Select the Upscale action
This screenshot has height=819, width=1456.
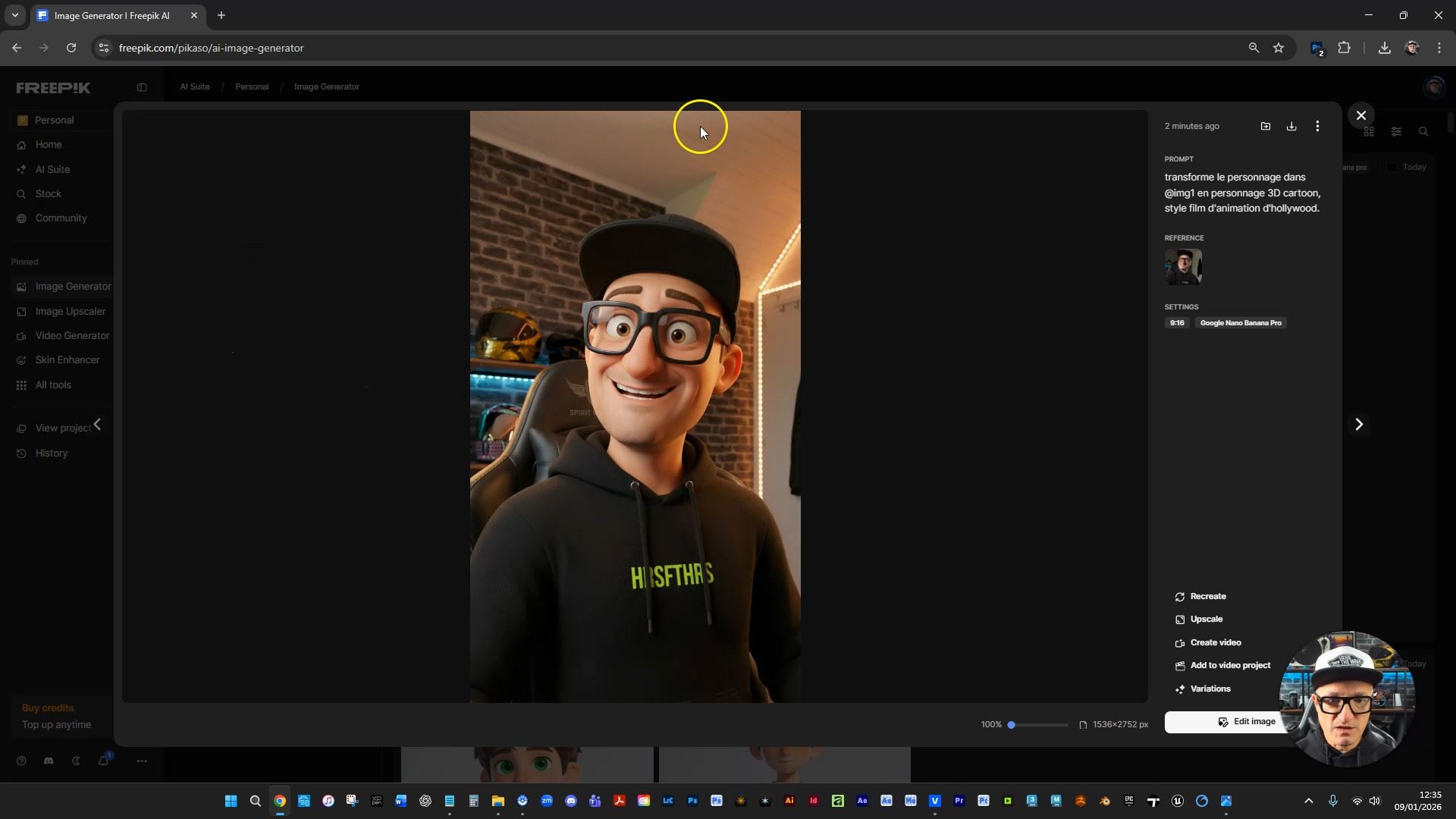(x=1207, y=619)
